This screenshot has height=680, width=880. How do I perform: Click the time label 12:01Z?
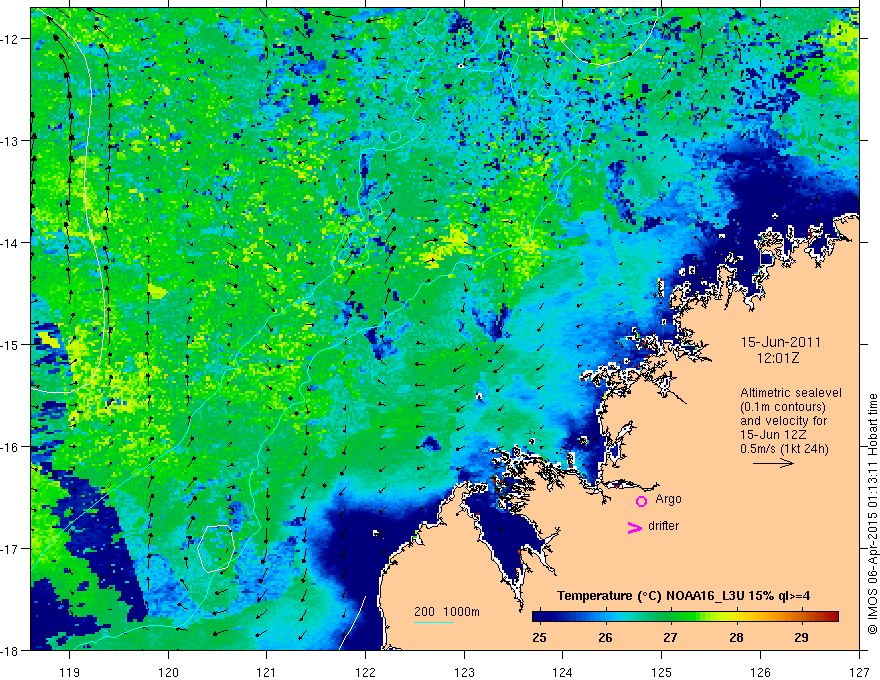(777, 358)
